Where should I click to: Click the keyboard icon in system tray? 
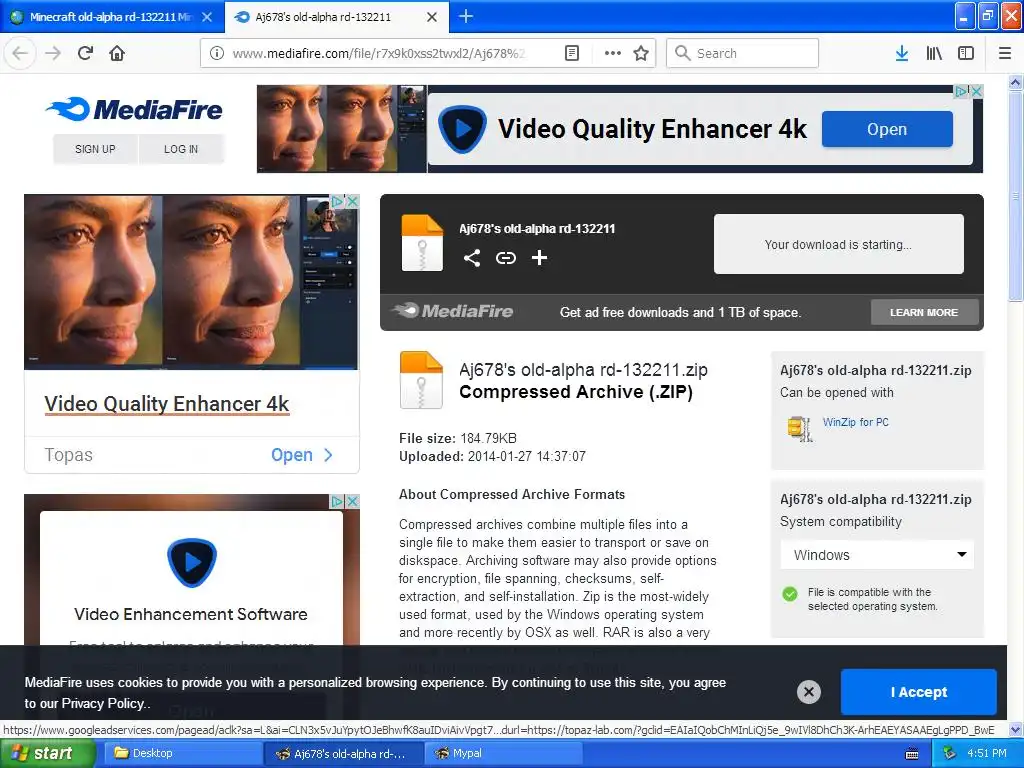pos(912,754)
